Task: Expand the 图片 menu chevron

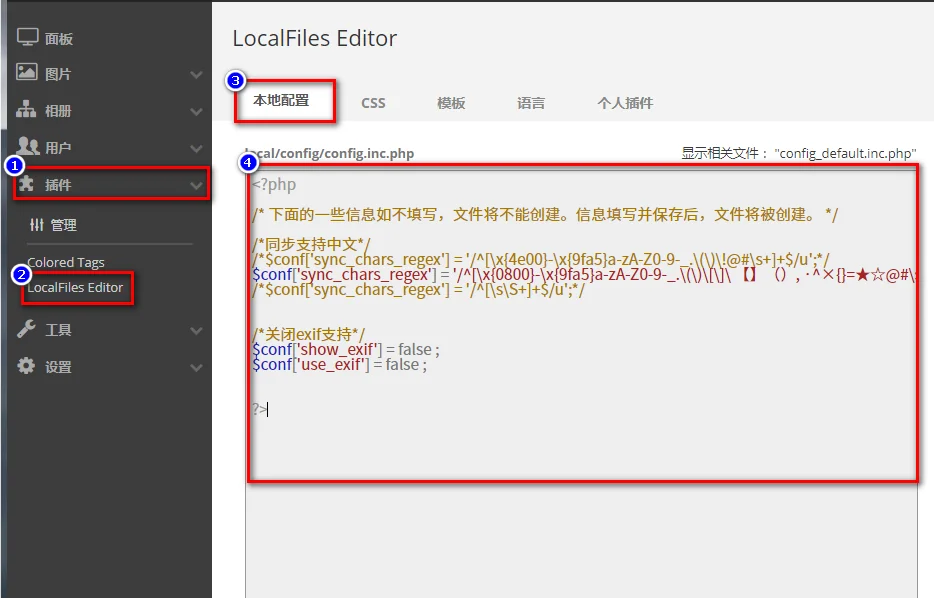Action: [x=196, y=74]
